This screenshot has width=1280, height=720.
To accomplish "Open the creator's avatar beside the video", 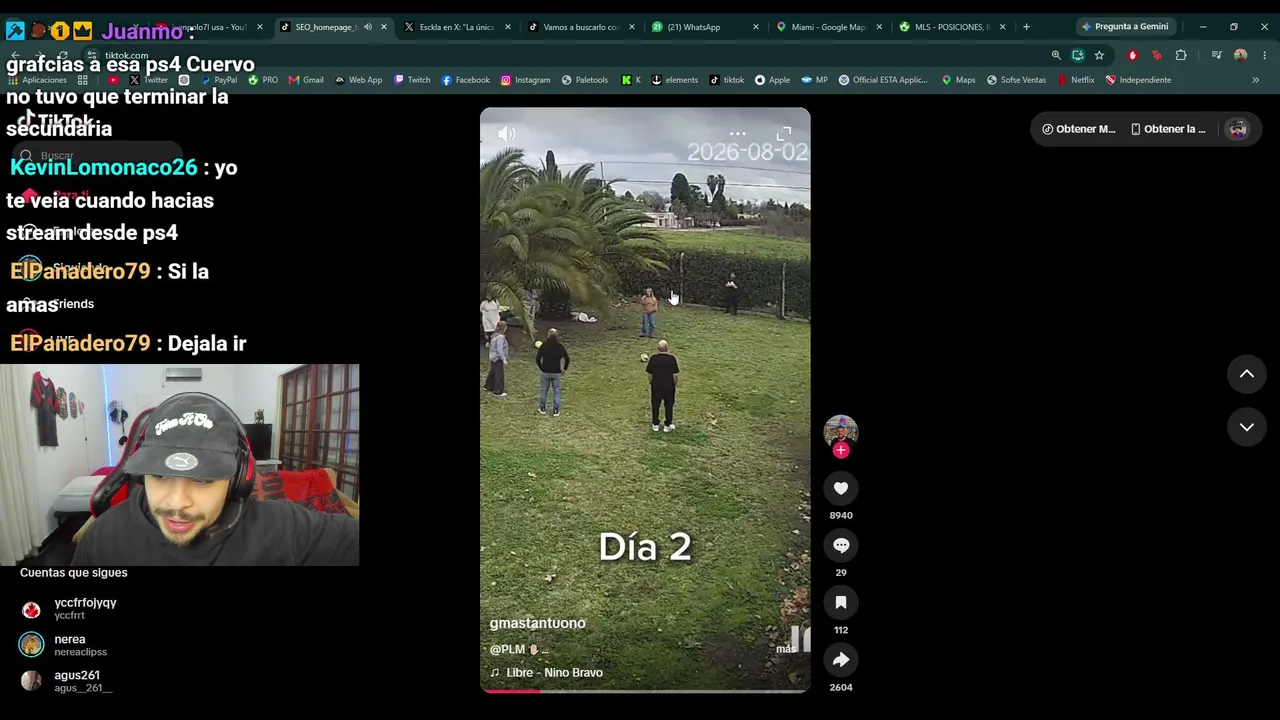I will click(841, 430).
